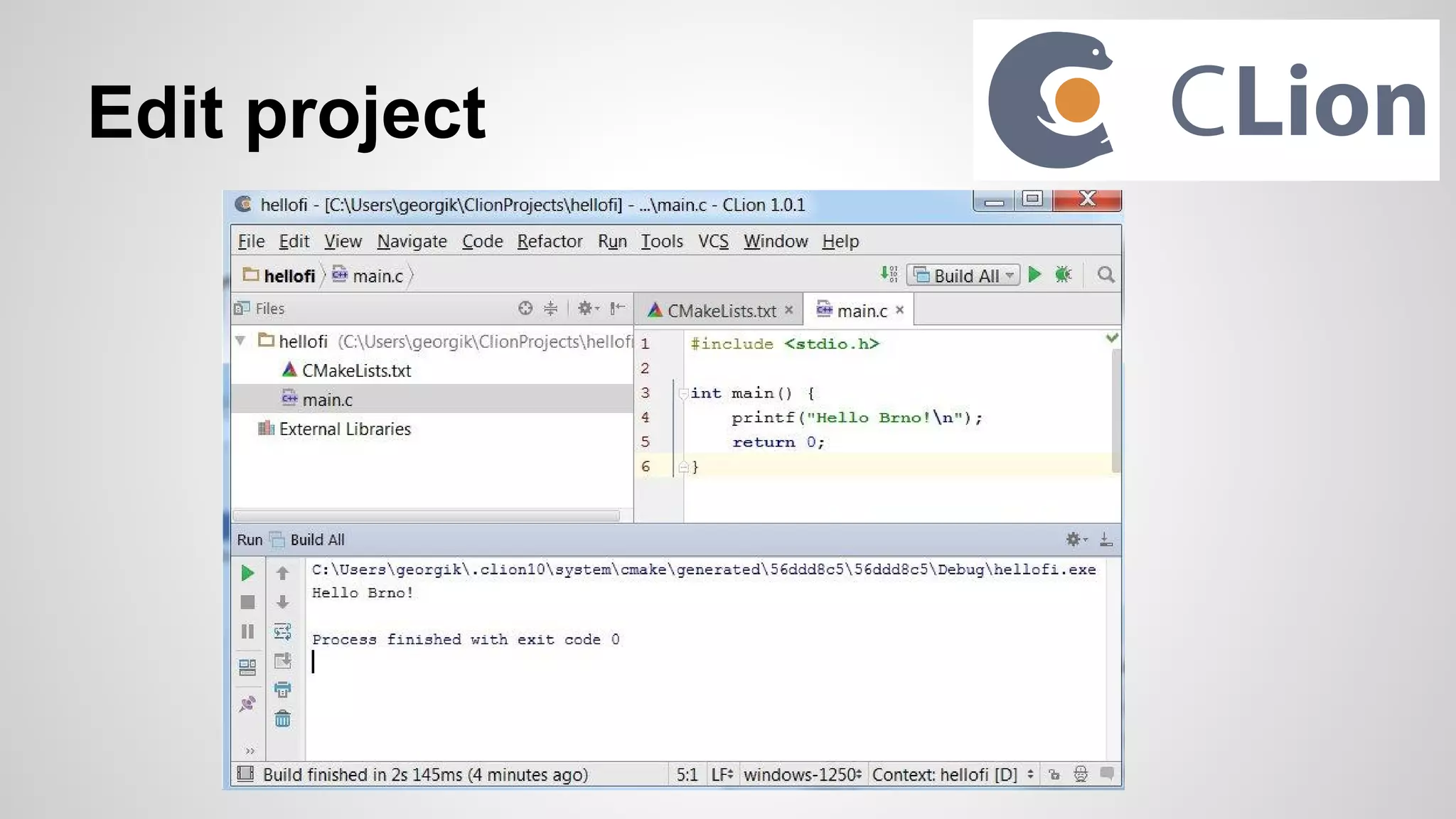Open Build All run configuration dropdown
The image size is (1456, 819).
coord(964,275)
